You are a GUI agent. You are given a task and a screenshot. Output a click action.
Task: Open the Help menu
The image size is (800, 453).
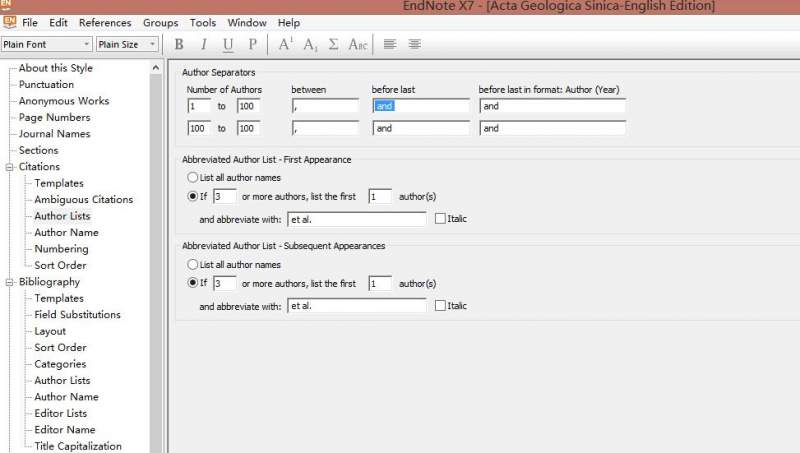tap(289, 23)
